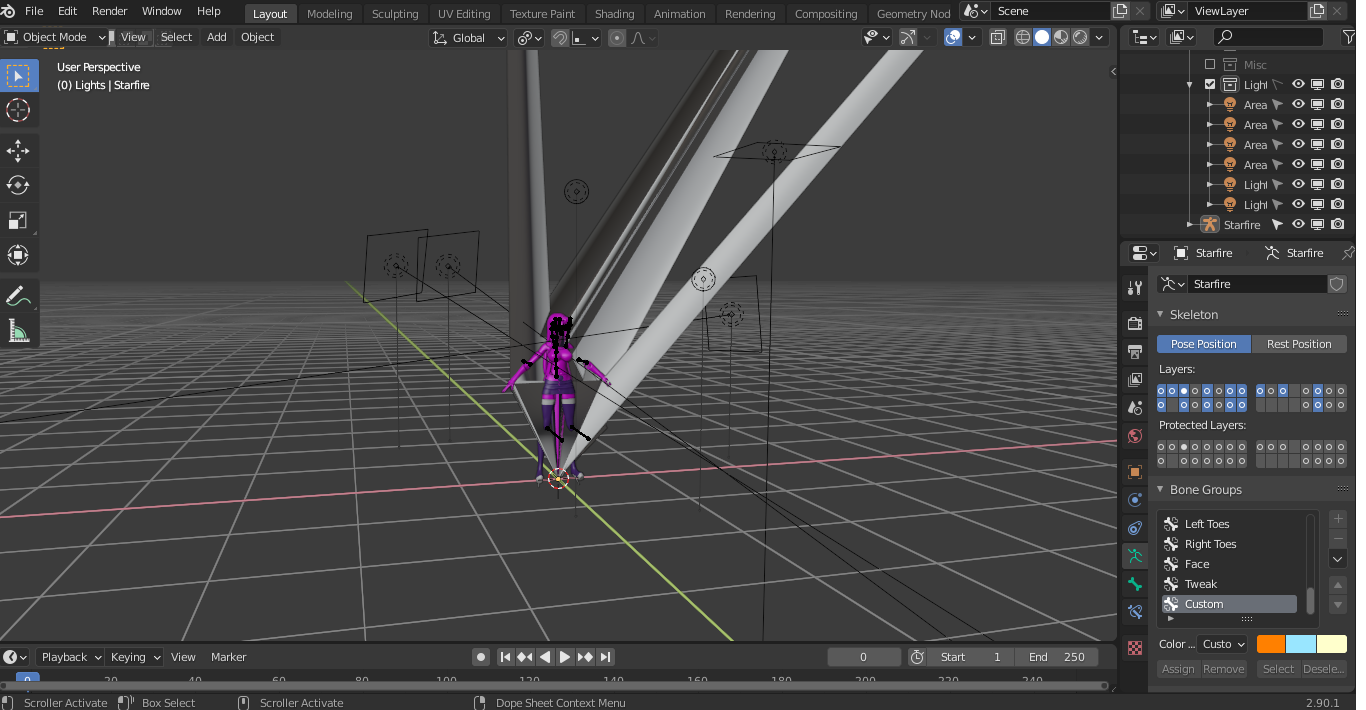Click the Blender logo menu icon

[9, 11]
